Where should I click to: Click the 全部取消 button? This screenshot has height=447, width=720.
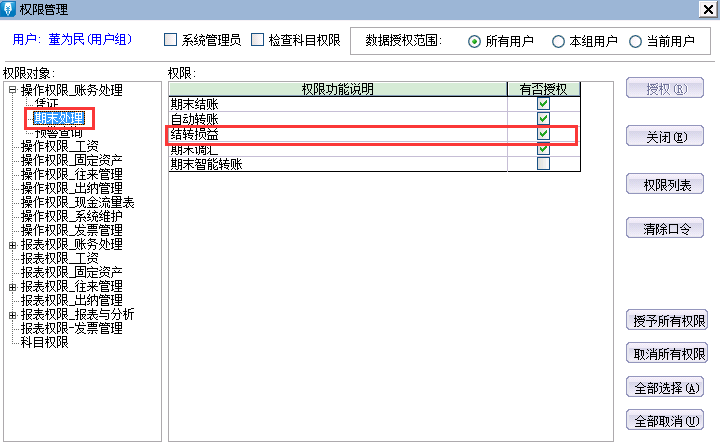(666, 419)
